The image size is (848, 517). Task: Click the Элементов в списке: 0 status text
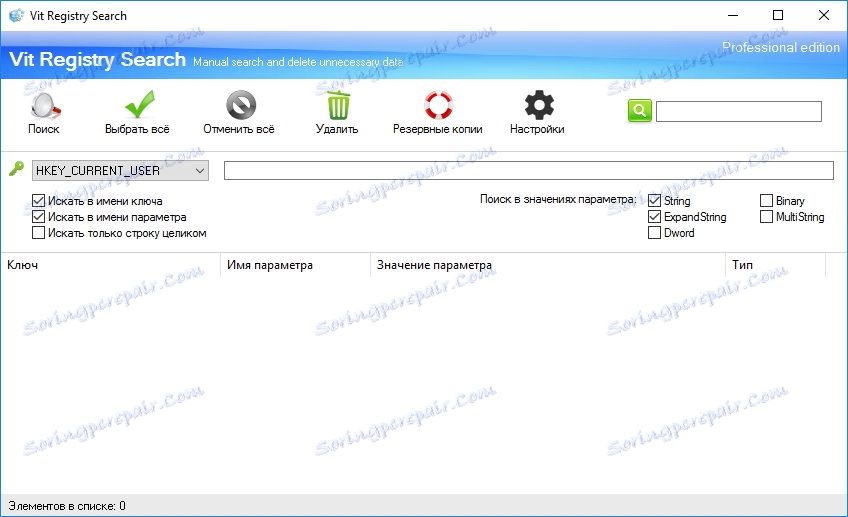click(x=67, y=506)
